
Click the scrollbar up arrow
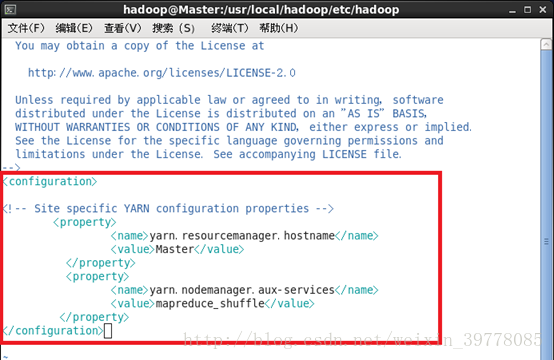[x=546, y=45]
